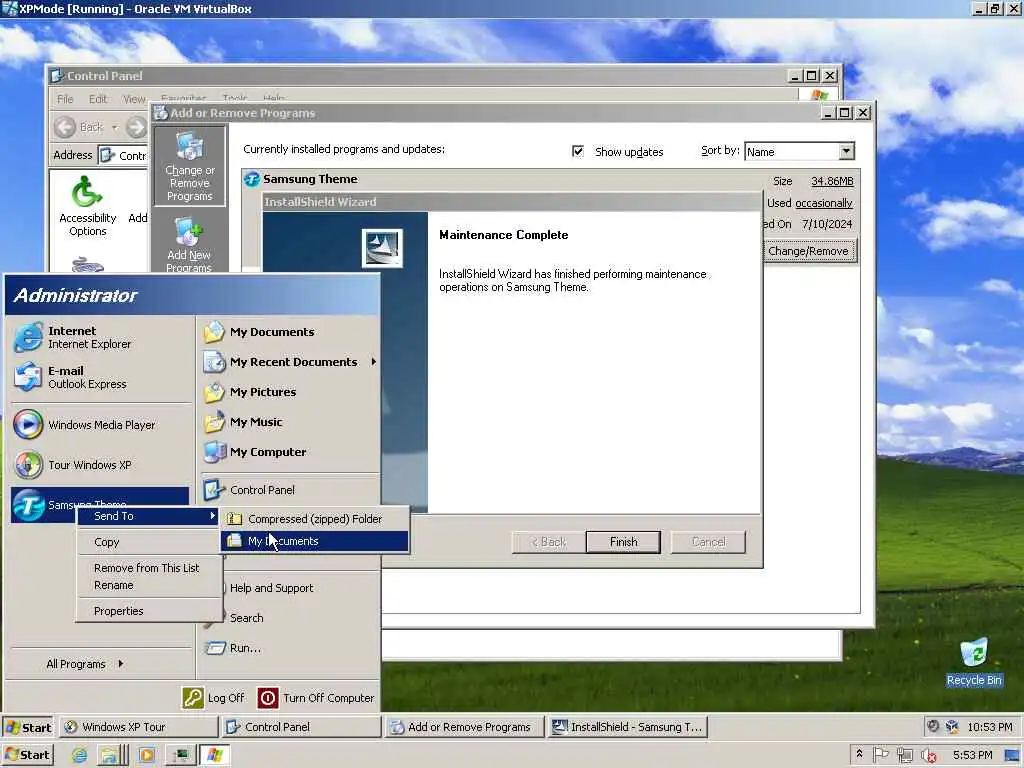Click the Back arrow in Control Panel window
The height and width of the screenshot is (768, 1024).
tap(65, 127)
